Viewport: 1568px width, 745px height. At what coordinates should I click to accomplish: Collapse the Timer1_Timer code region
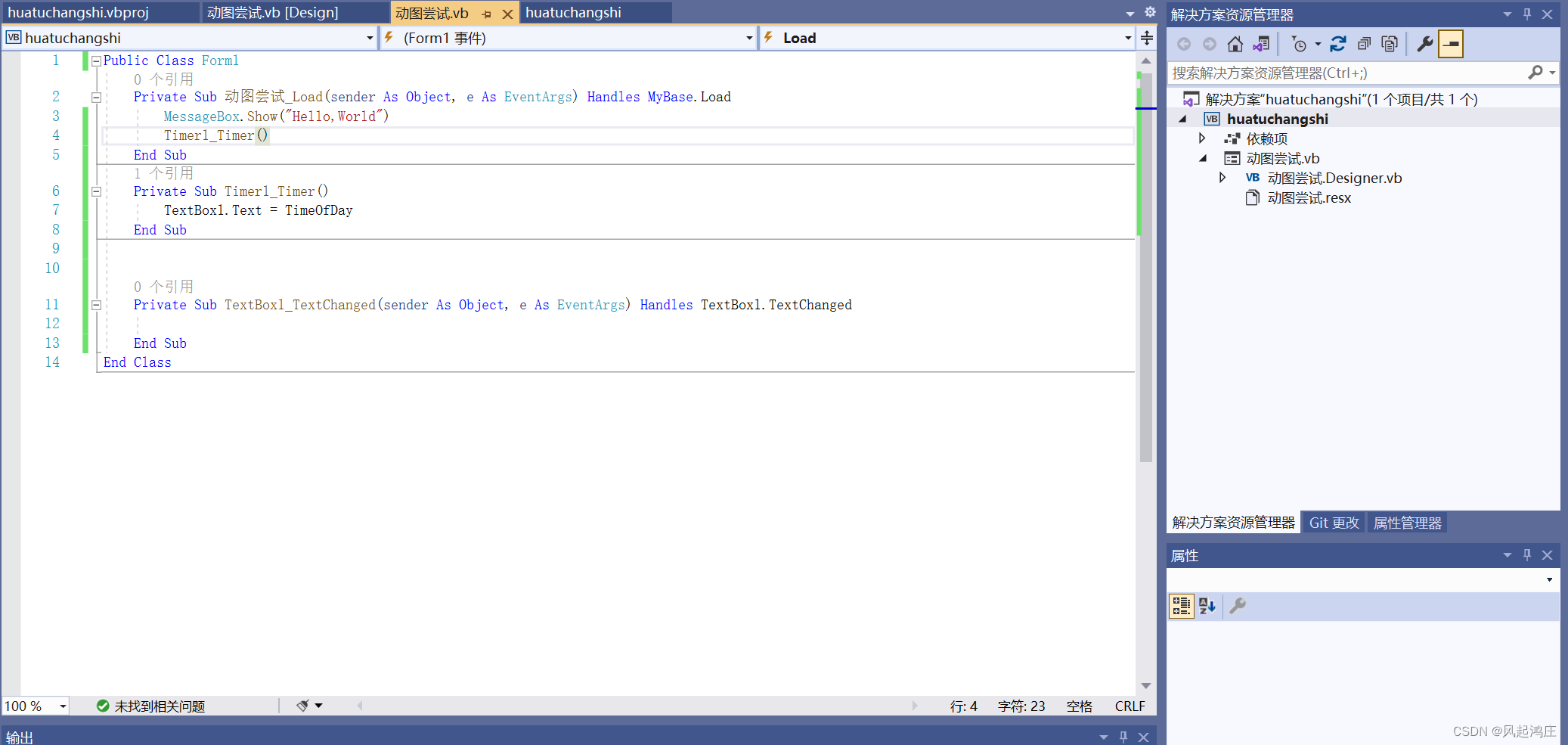pos(96,191)
